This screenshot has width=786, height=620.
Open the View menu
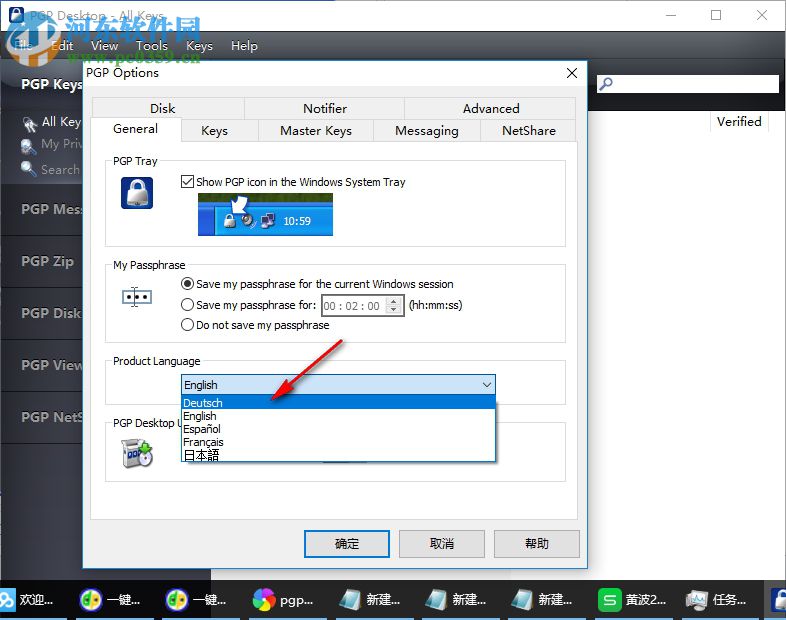click(105, 46)
